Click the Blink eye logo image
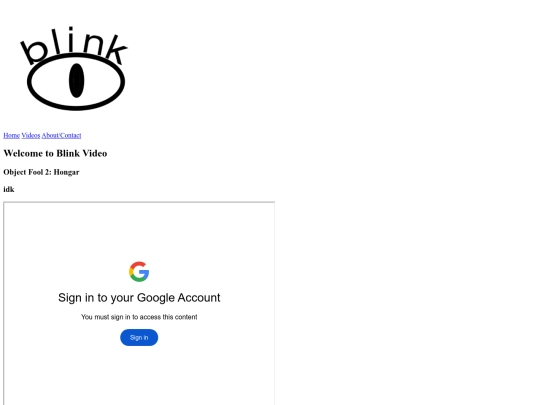 pos(74,69)
